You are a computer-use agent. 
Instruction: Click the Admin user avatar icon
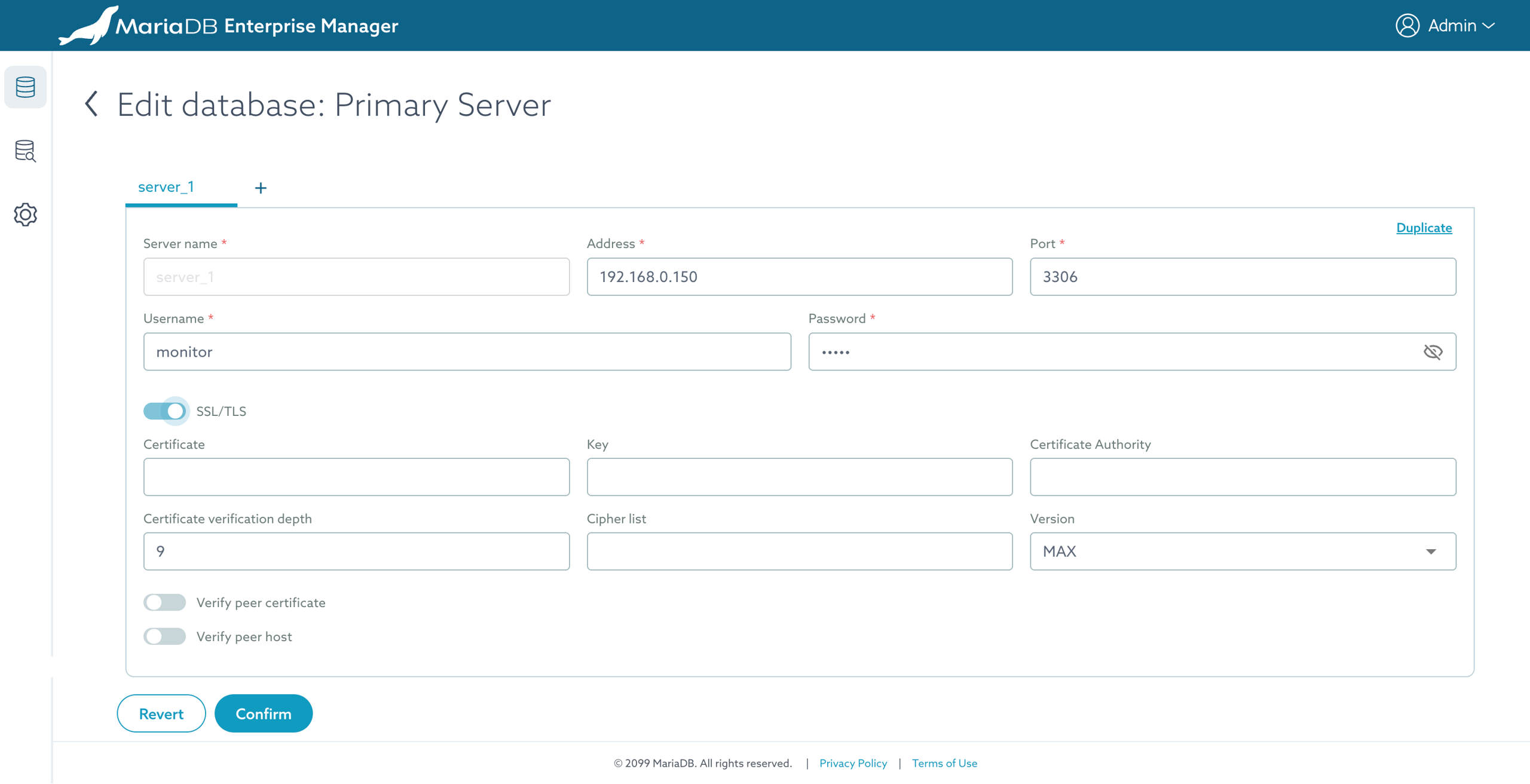click(1407, 26)
